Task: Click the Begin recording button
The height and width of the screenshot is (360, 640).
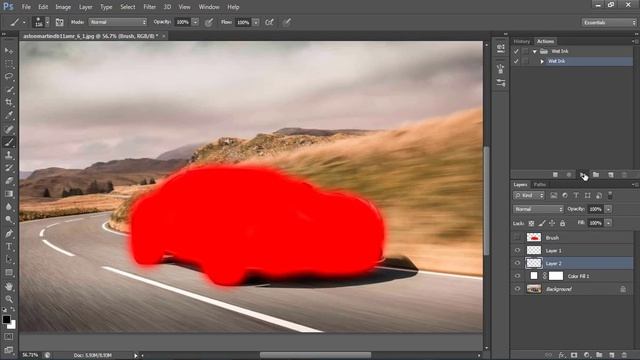Action: pos(569,175)
